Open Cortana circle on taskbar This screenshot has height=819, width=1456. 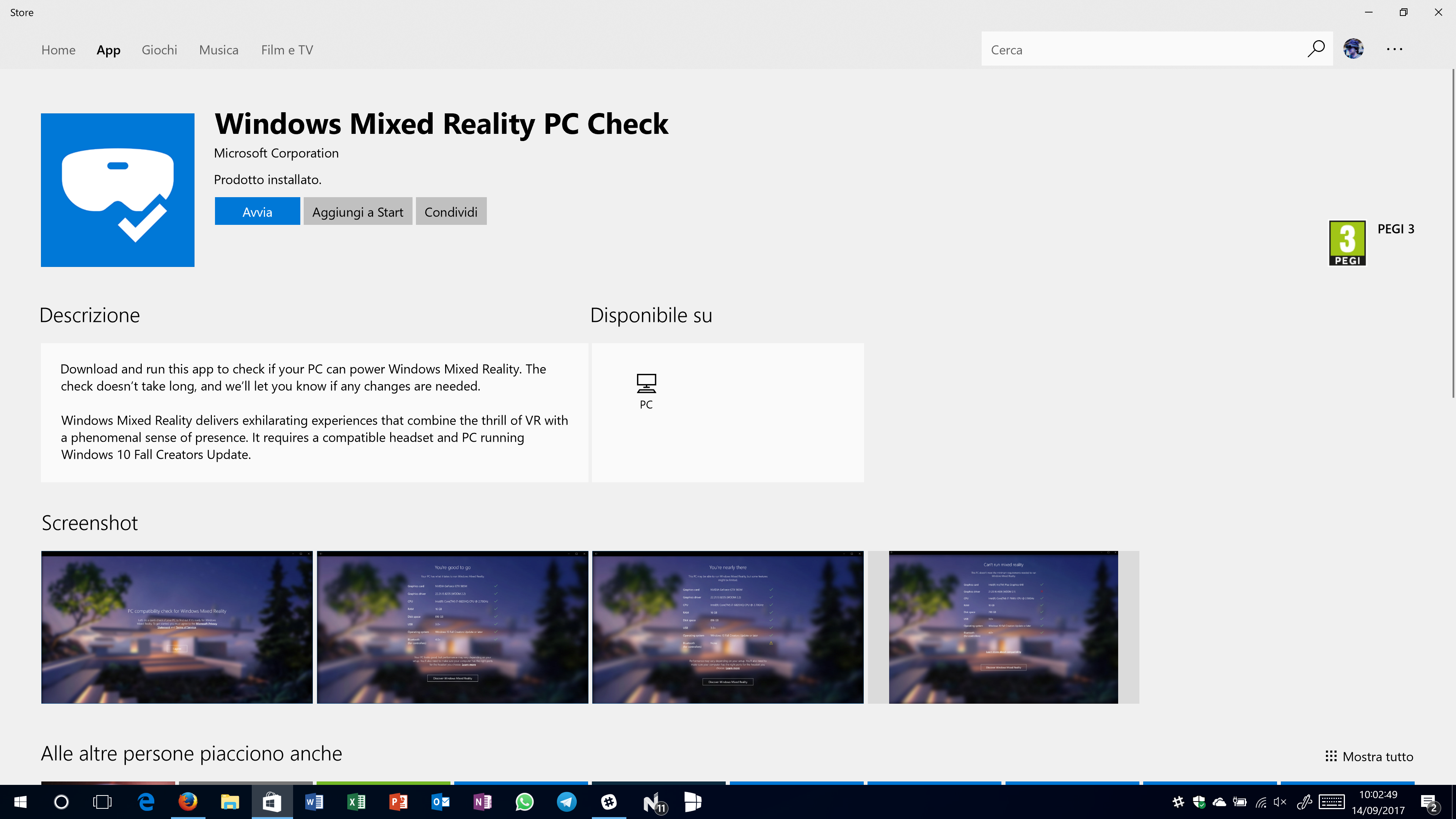tap(61, 802)
